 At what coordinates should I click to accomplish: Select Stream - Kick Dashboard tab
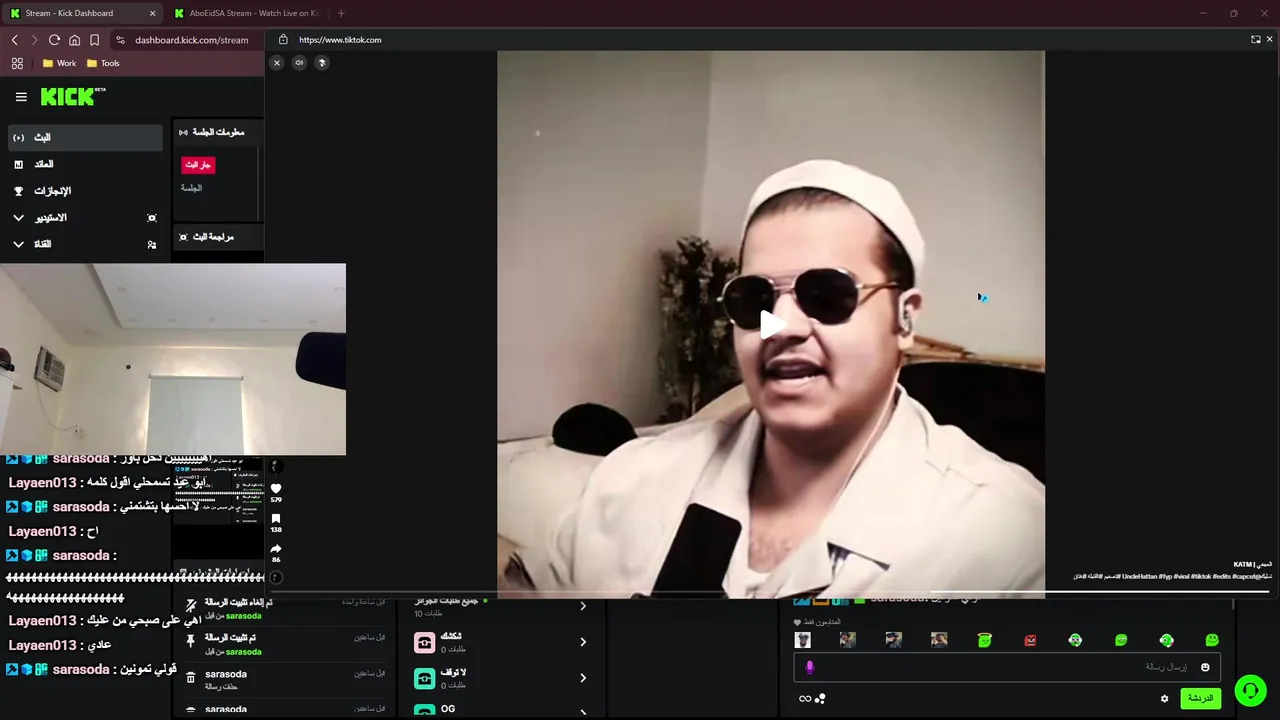tap(82, 13)
